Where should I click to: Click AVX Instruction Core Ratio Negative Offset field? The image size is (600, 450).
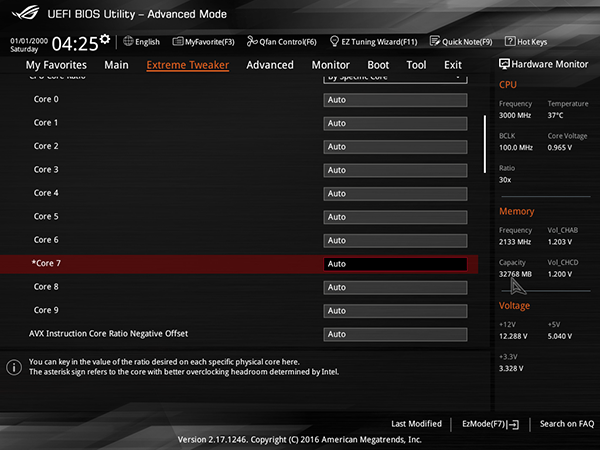[395, 334]
